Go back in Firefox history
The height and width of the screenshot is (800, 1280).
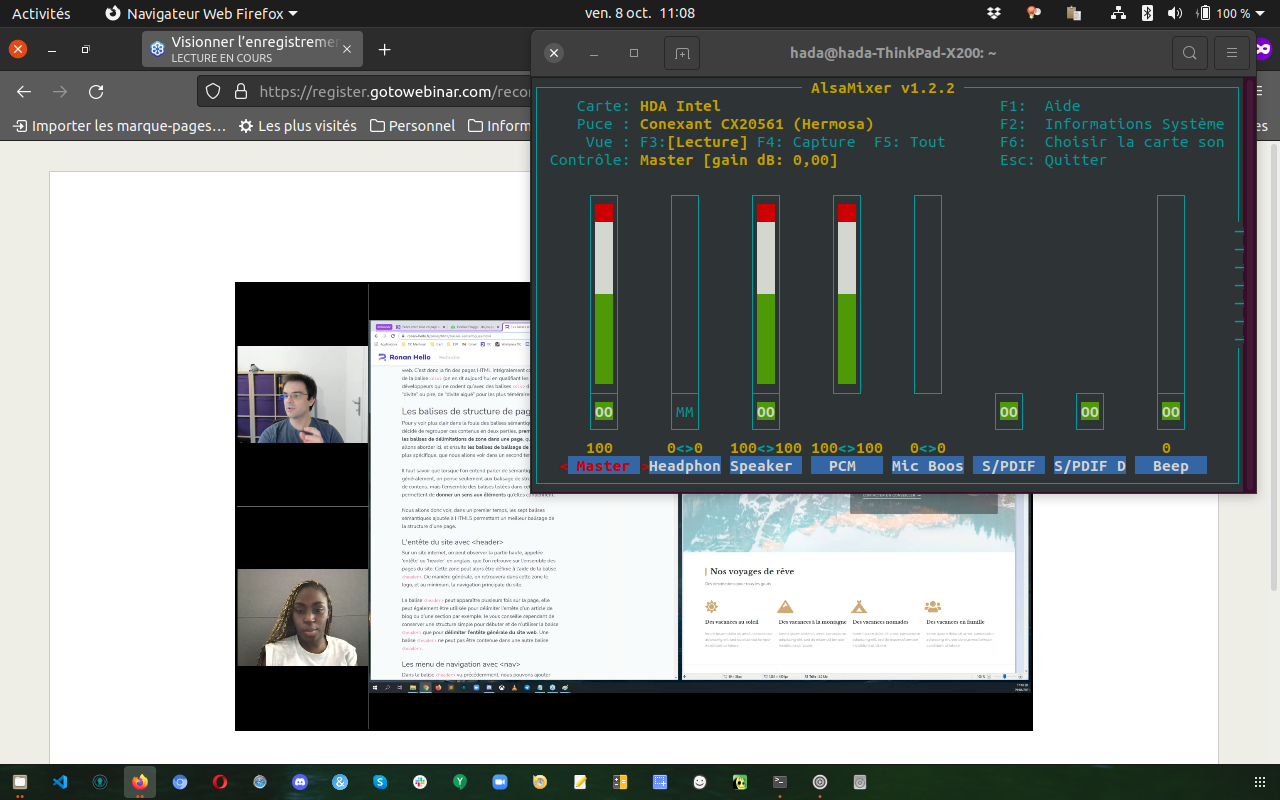(24, 91)
